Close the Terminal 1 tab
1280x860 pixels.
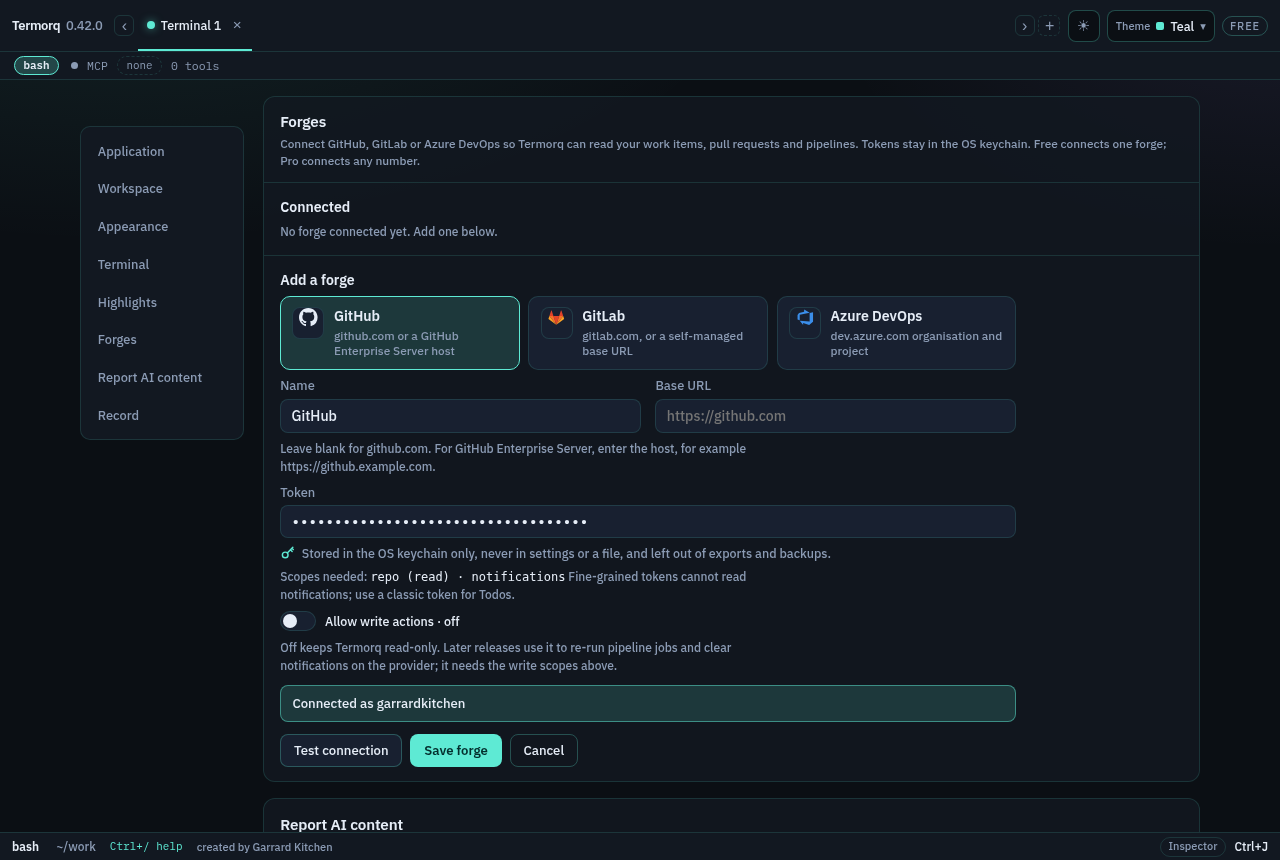[x=237, y=25]
